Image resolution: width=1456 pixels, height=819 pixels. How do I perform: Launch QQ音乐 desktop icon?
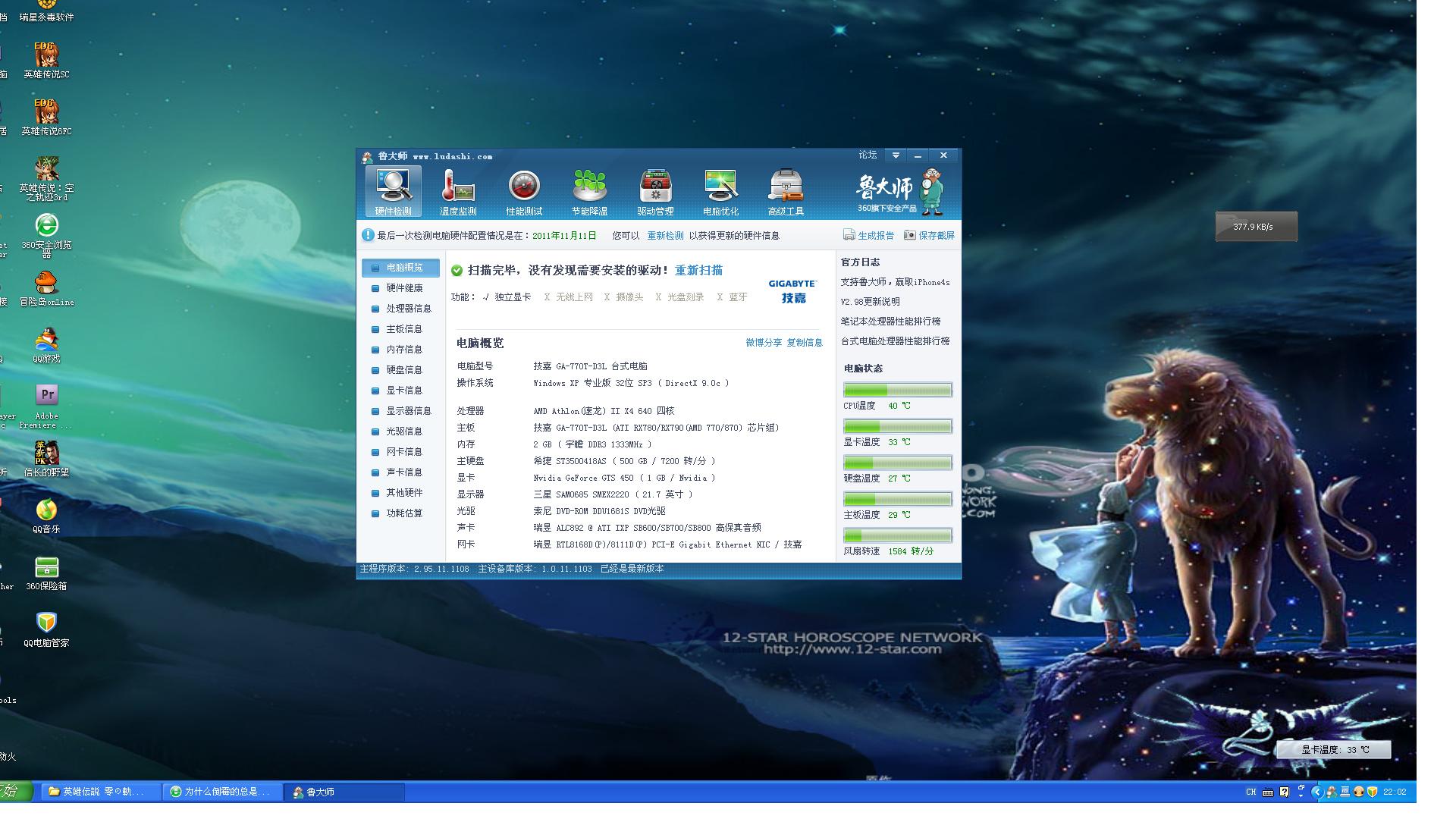[46, 516]
